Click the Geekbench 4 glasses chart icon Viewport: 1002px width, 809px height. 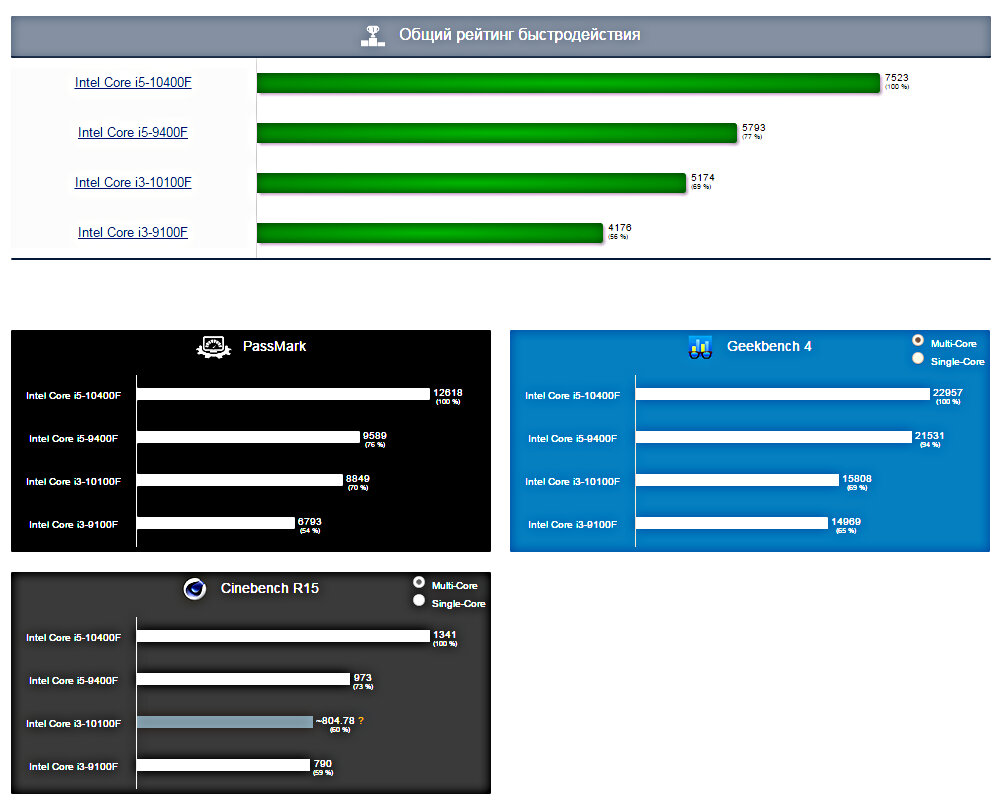click(700, 347)
